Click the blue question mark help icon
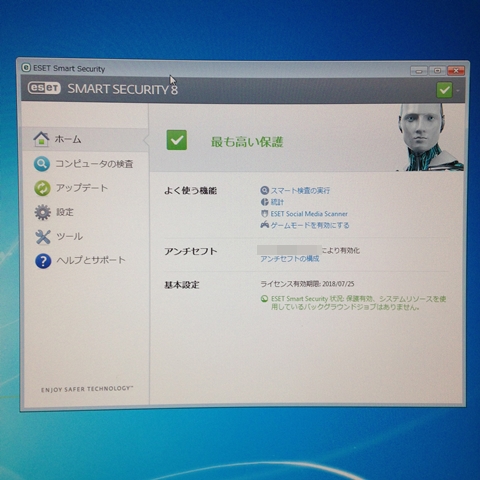The height and width of the screenshot is (480, 480). tap(43, 261)
